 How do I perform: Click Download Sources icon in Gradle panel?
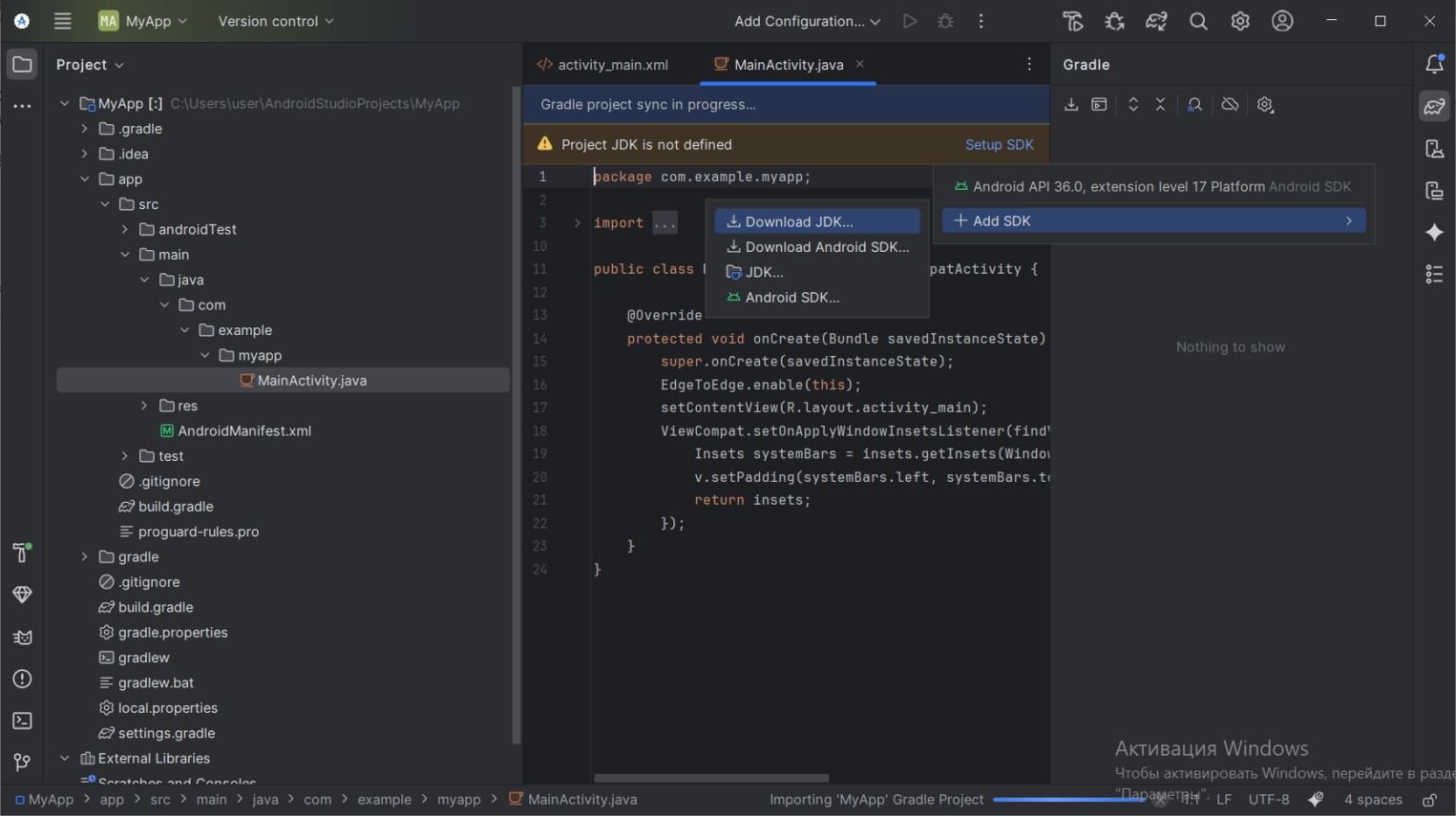[x=1071, y=105]
